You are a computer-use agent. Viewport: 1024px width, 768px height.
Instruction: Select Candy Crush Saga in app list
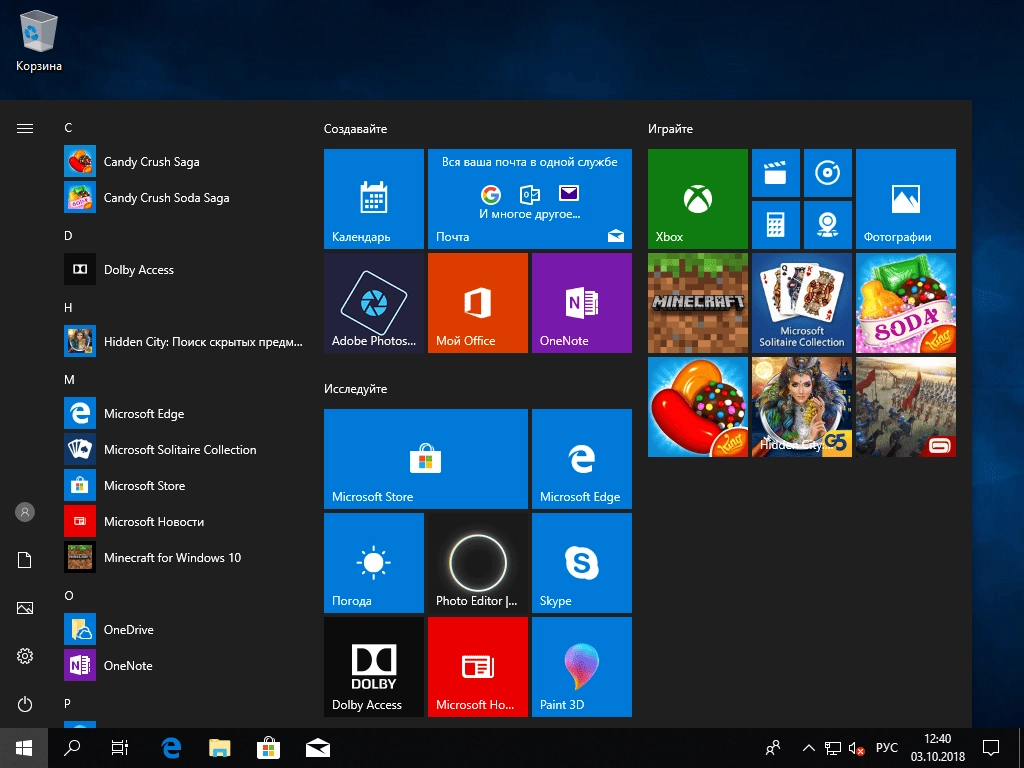(x=184, y=161)
